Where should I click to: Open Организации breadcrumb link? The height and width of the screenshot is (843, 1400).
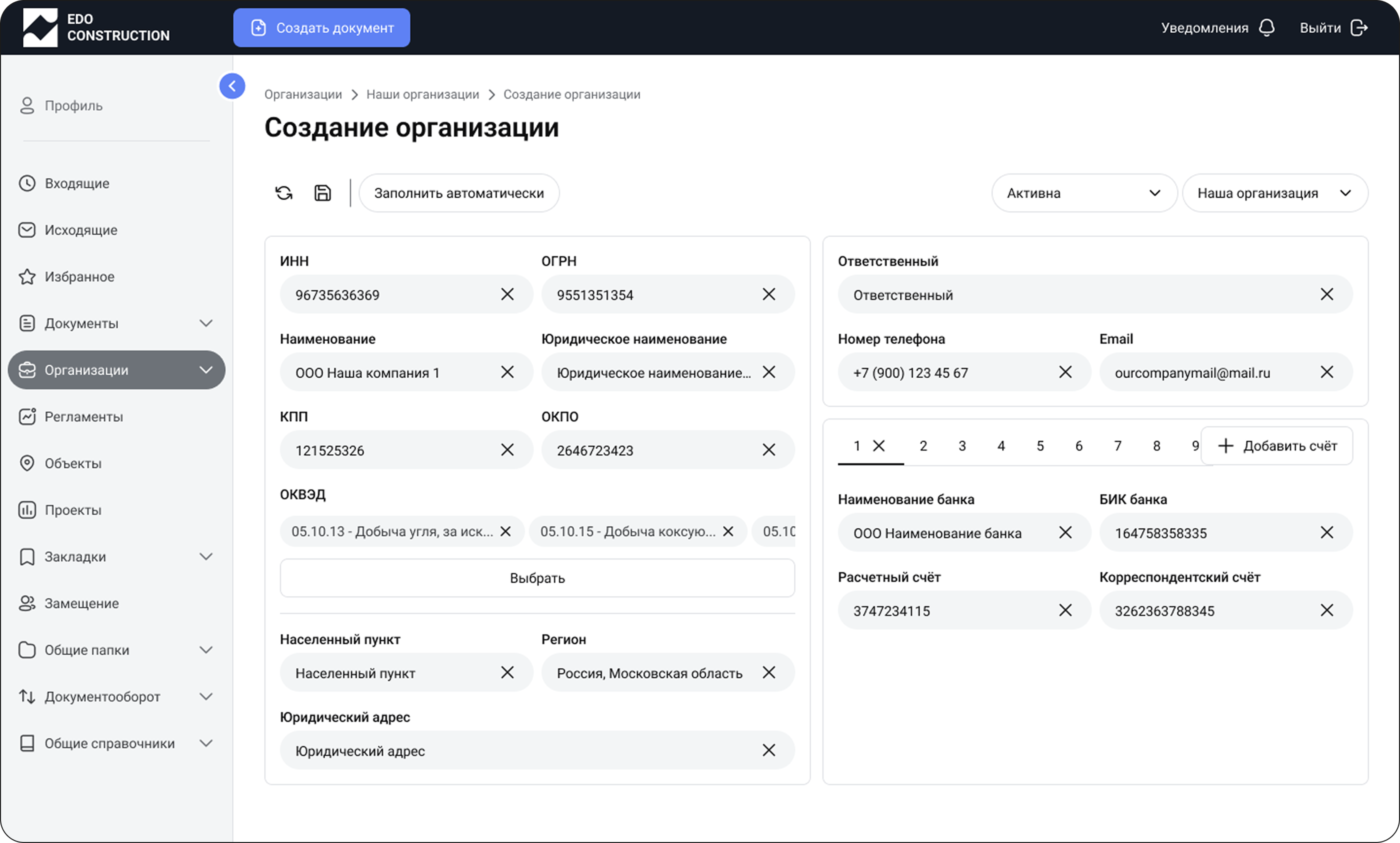[x=303, y=94]
